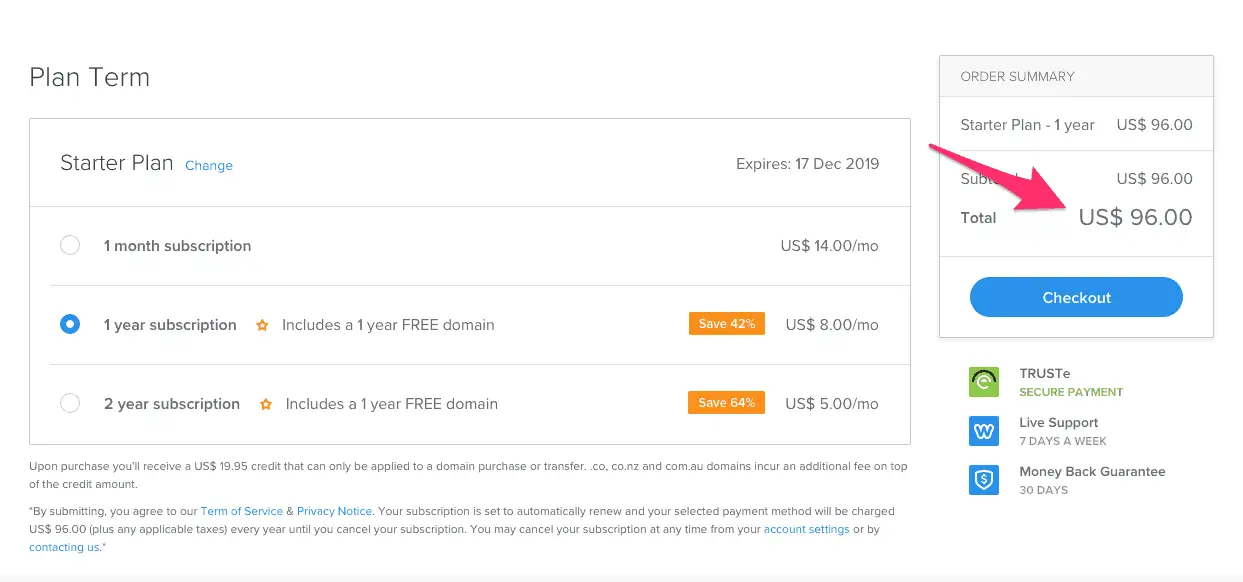This screenshot has height=582, width=1243.
Task: Click the Checkout button
Action: pos(1076,297)
